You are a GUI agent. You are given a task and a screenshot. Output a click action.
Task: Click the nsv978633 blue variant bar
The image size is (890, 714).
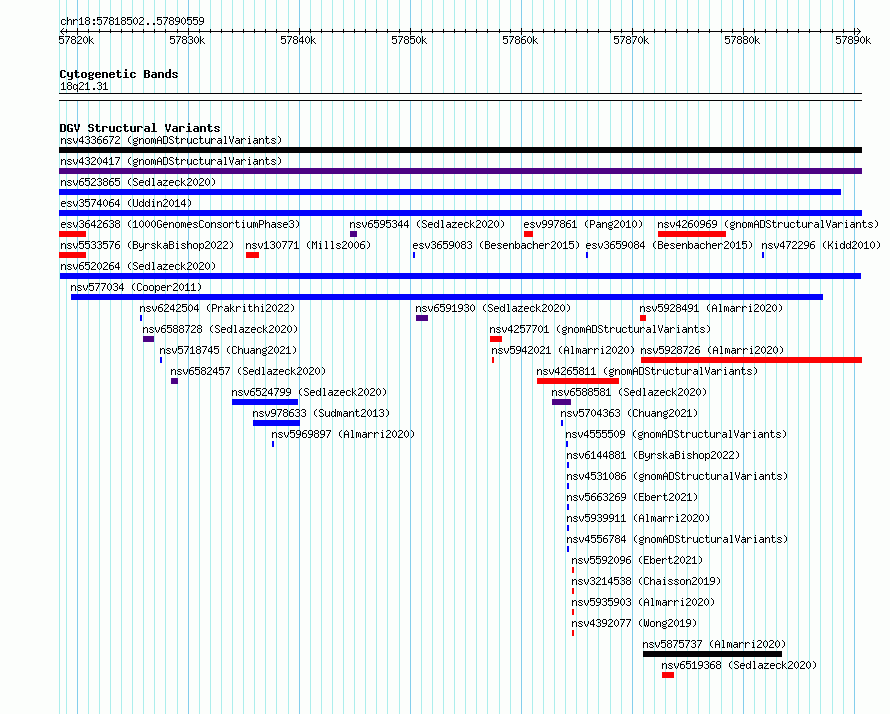[x=276, y=423]
